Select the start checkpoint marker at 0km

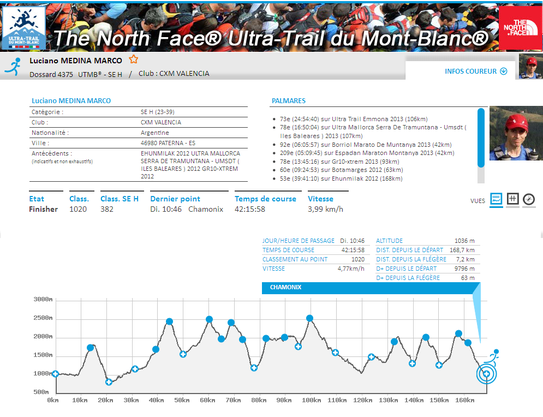tap(55, 374)
